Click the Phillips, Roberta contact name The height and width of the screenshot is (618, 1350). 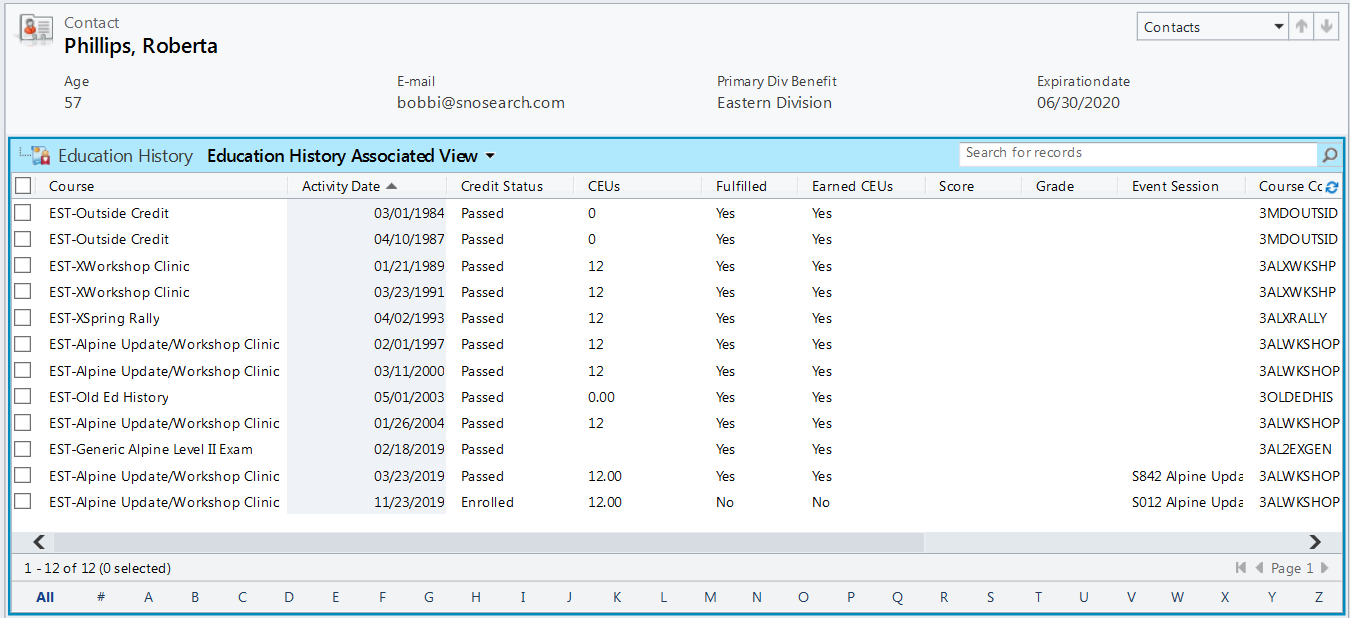(x=141, y=46)
